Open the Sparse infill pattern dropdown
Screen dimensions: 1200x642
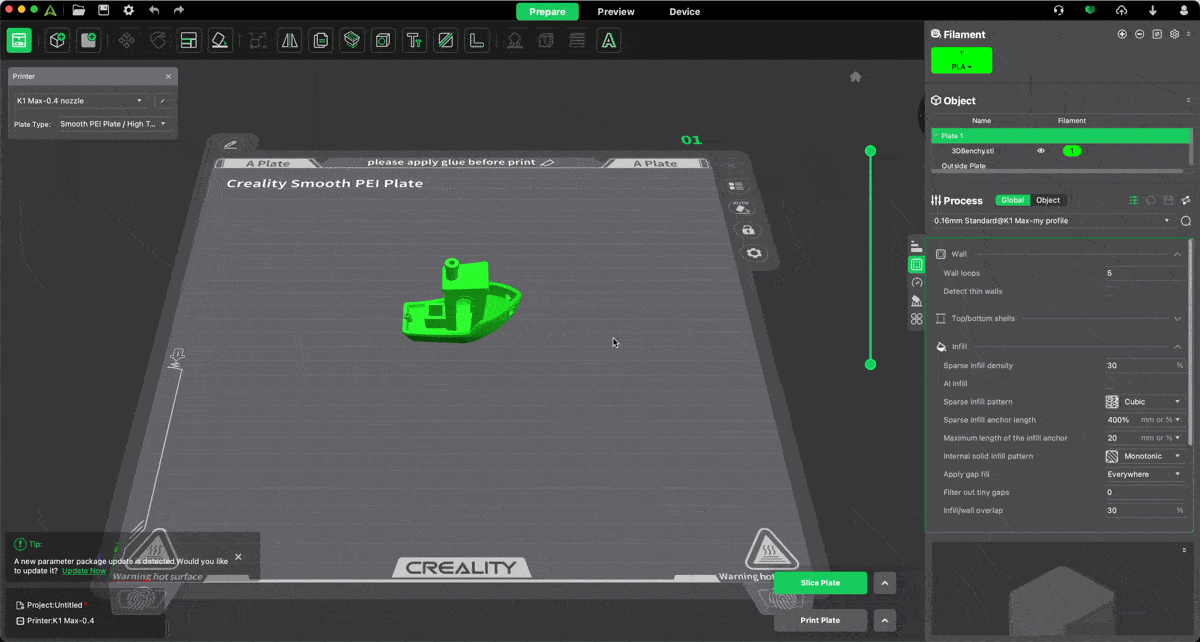tap(1144, 402)
